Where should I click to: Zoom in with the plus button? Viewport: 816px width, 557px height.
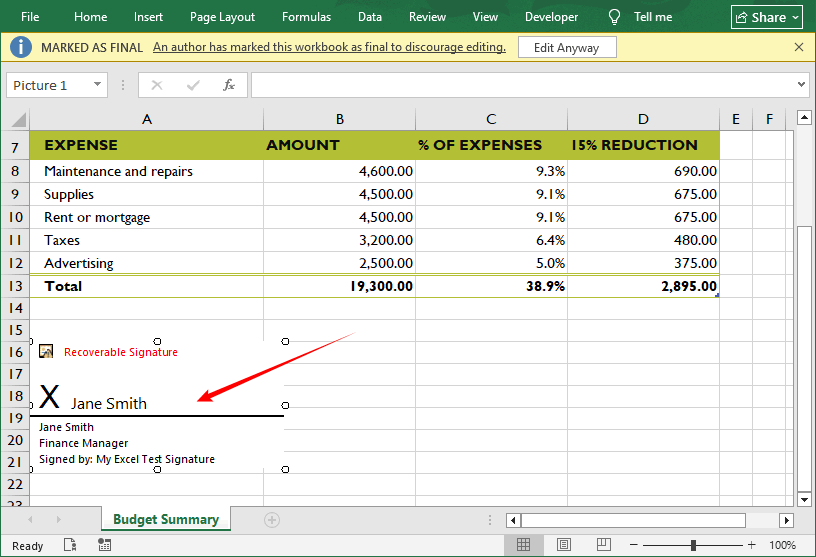point(751,545)
